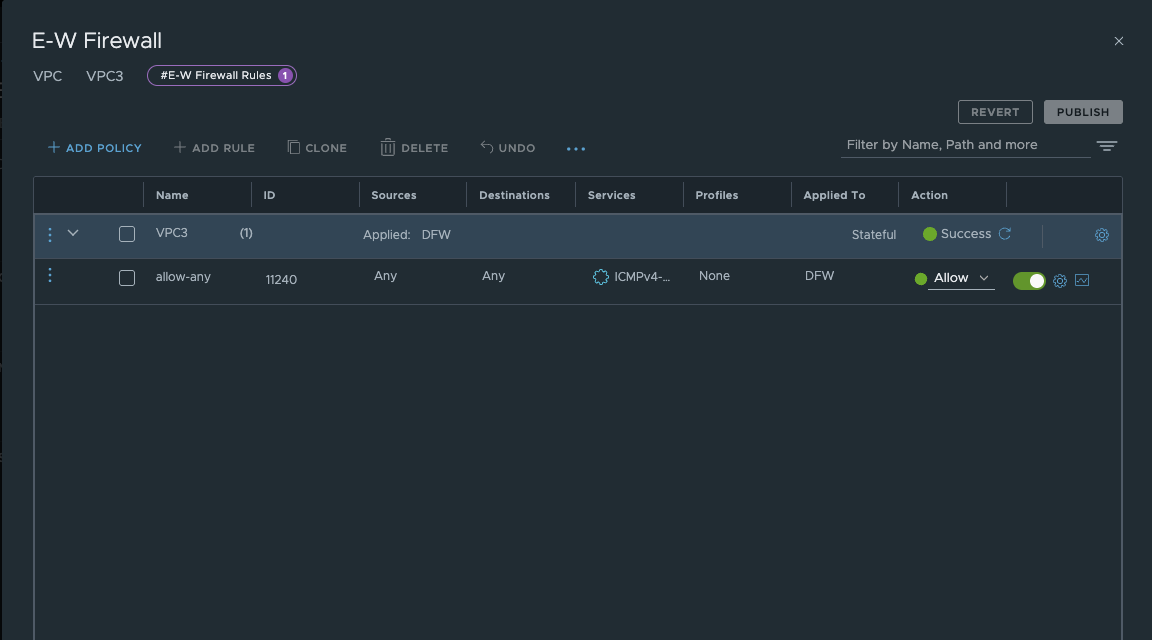Screen dimensions: 1152x640
Task: Click the Delete icon in the toolbar
Action: click(414, 147)
